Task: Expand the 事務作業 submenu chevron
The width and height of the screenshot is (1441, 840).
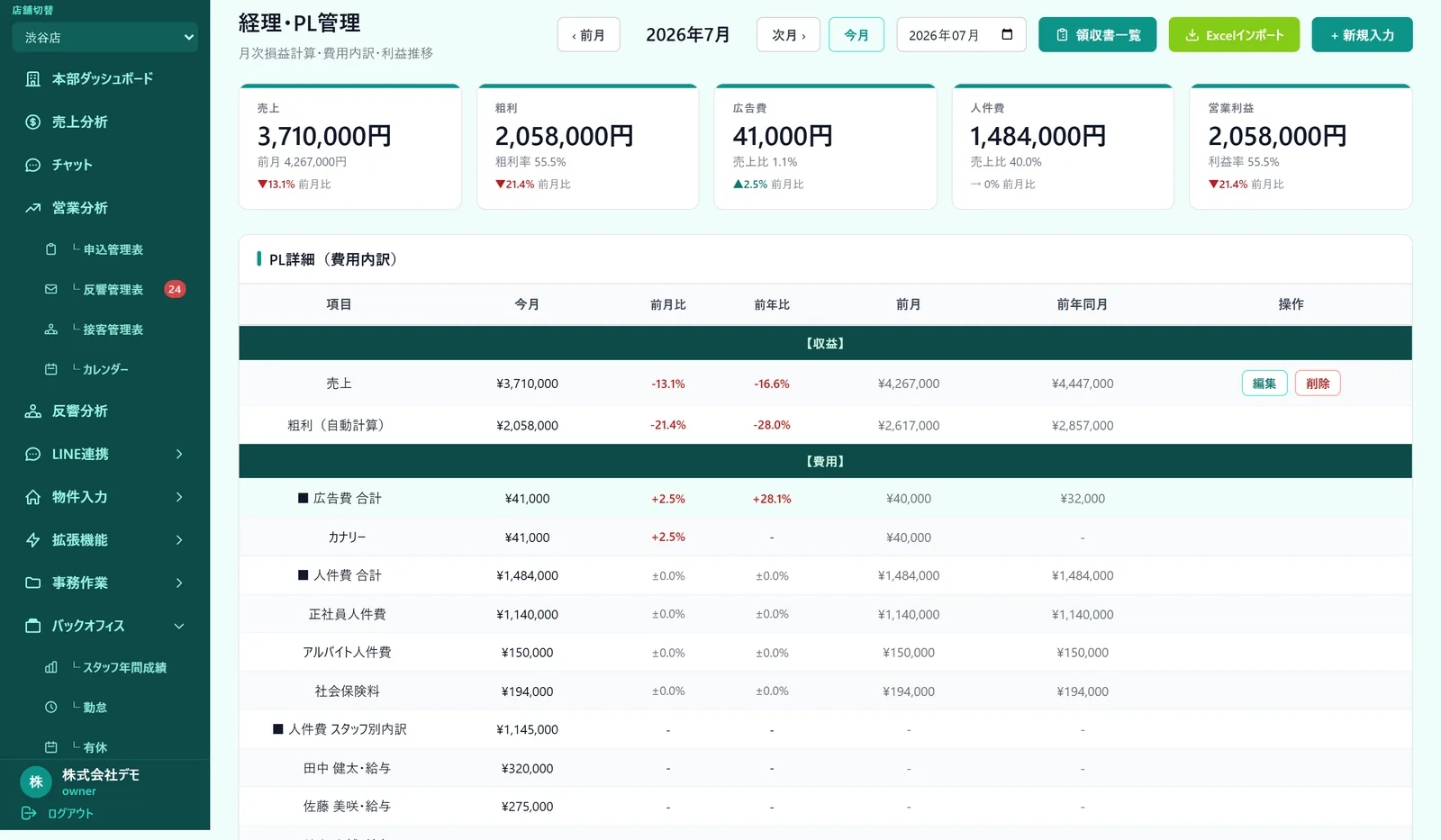Action: pos(179,583)
